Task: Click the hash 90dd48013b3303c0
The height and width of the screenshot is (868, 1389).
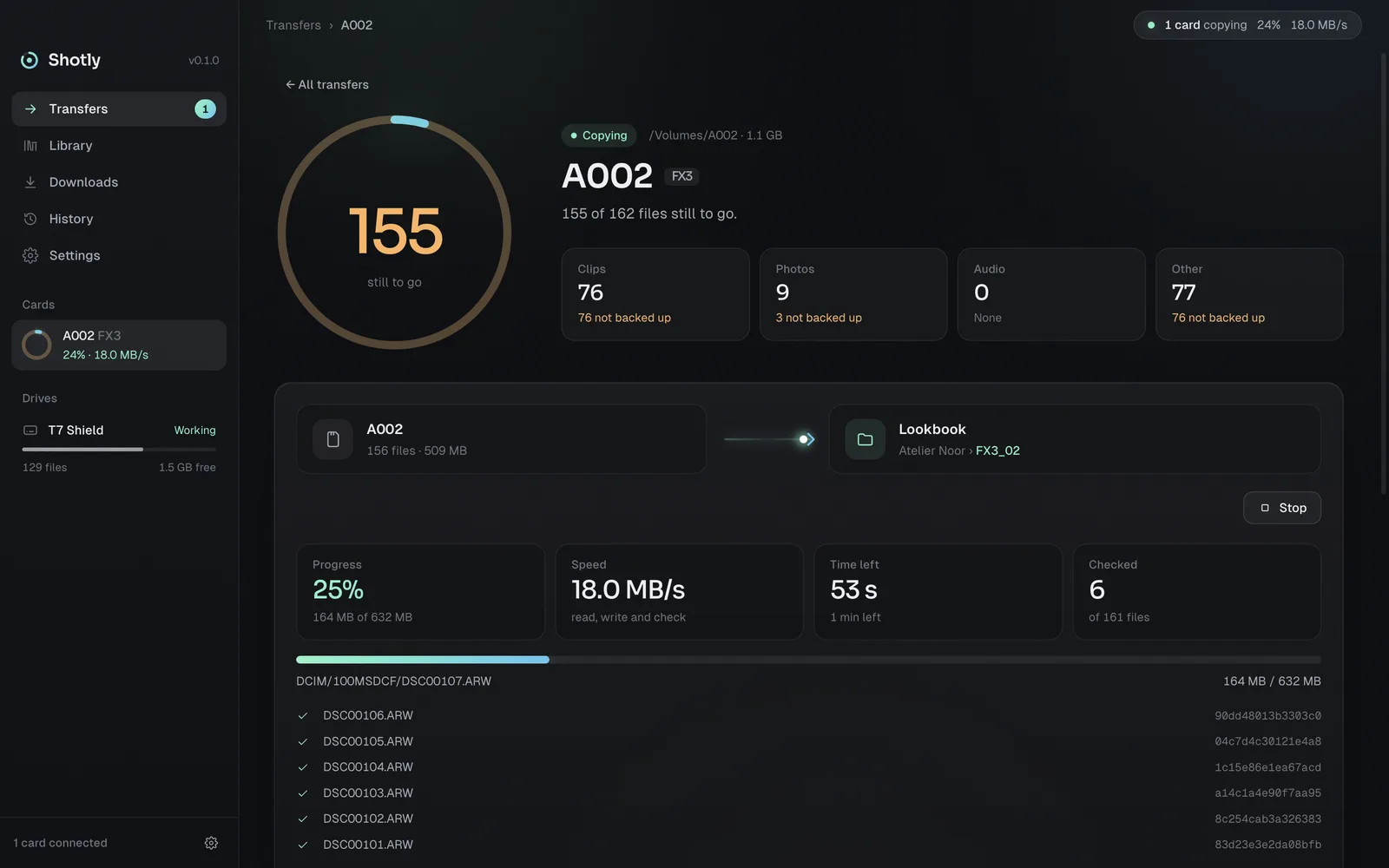Action: point(1267,716)
